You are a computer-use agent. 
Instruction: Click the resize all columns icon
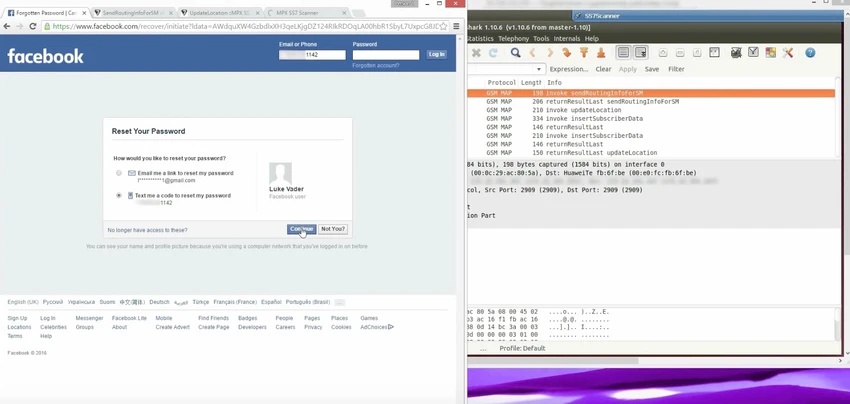714,53
